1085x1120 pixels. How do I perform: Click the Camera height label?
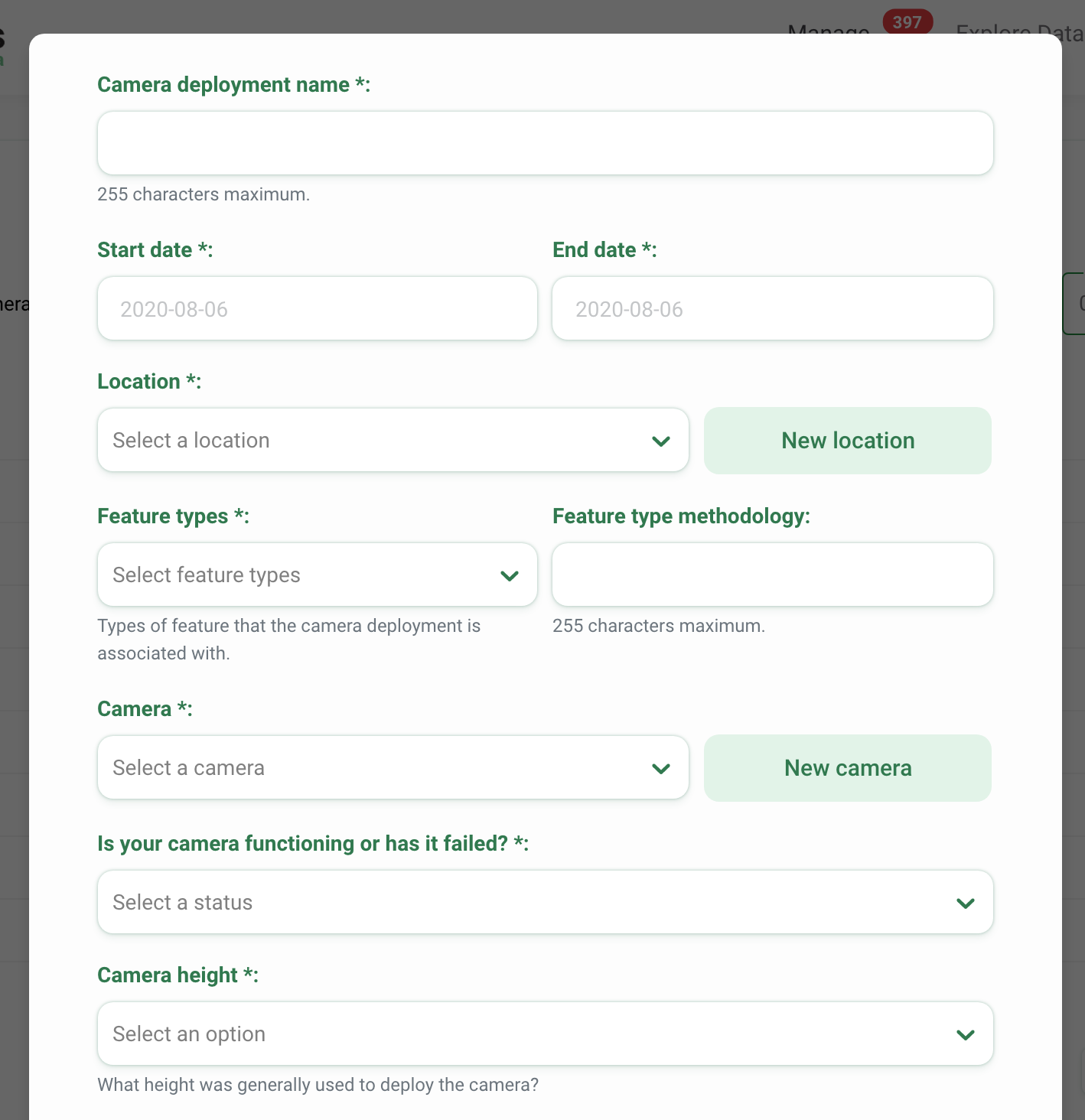[178, 975]
